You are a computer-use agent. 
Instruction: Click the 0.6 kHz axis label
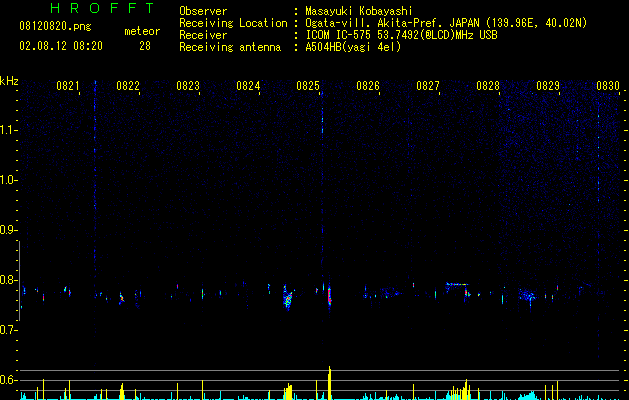coord(8,380)
